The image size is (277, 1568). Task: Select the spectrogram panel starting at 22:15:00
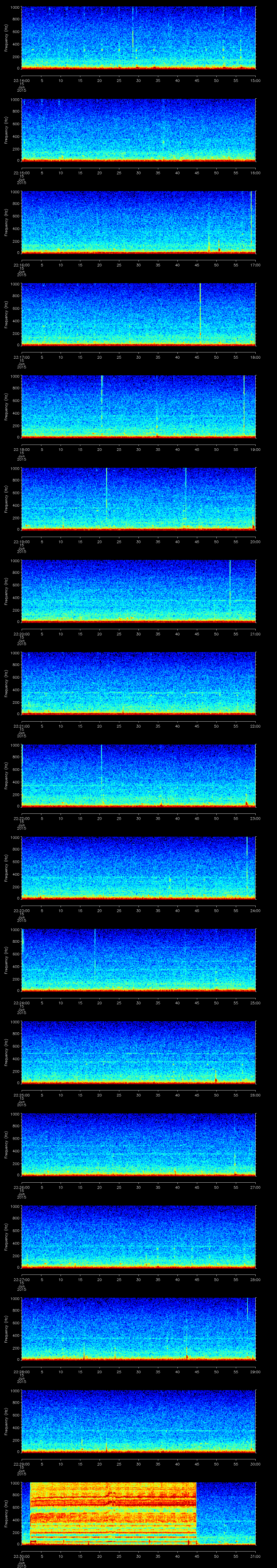point(138,130)
